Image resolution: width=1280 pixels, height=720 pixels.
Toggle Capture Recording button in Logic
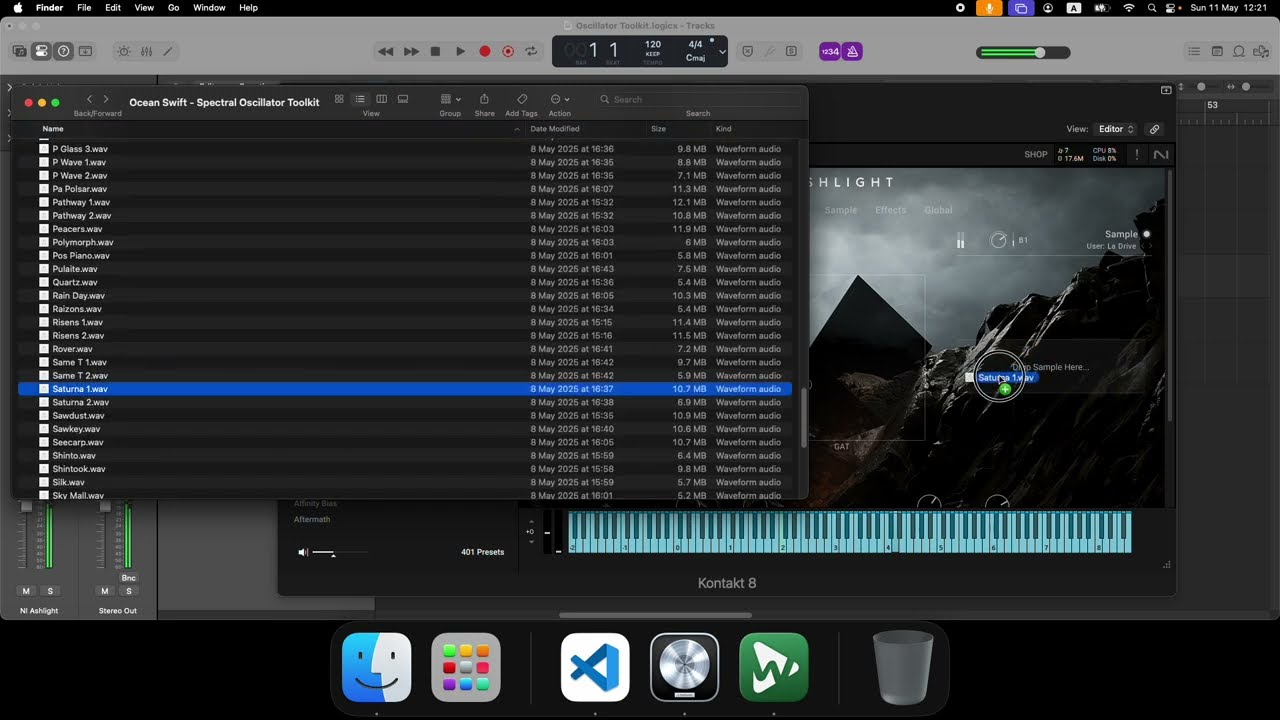(x=508, y=51)
